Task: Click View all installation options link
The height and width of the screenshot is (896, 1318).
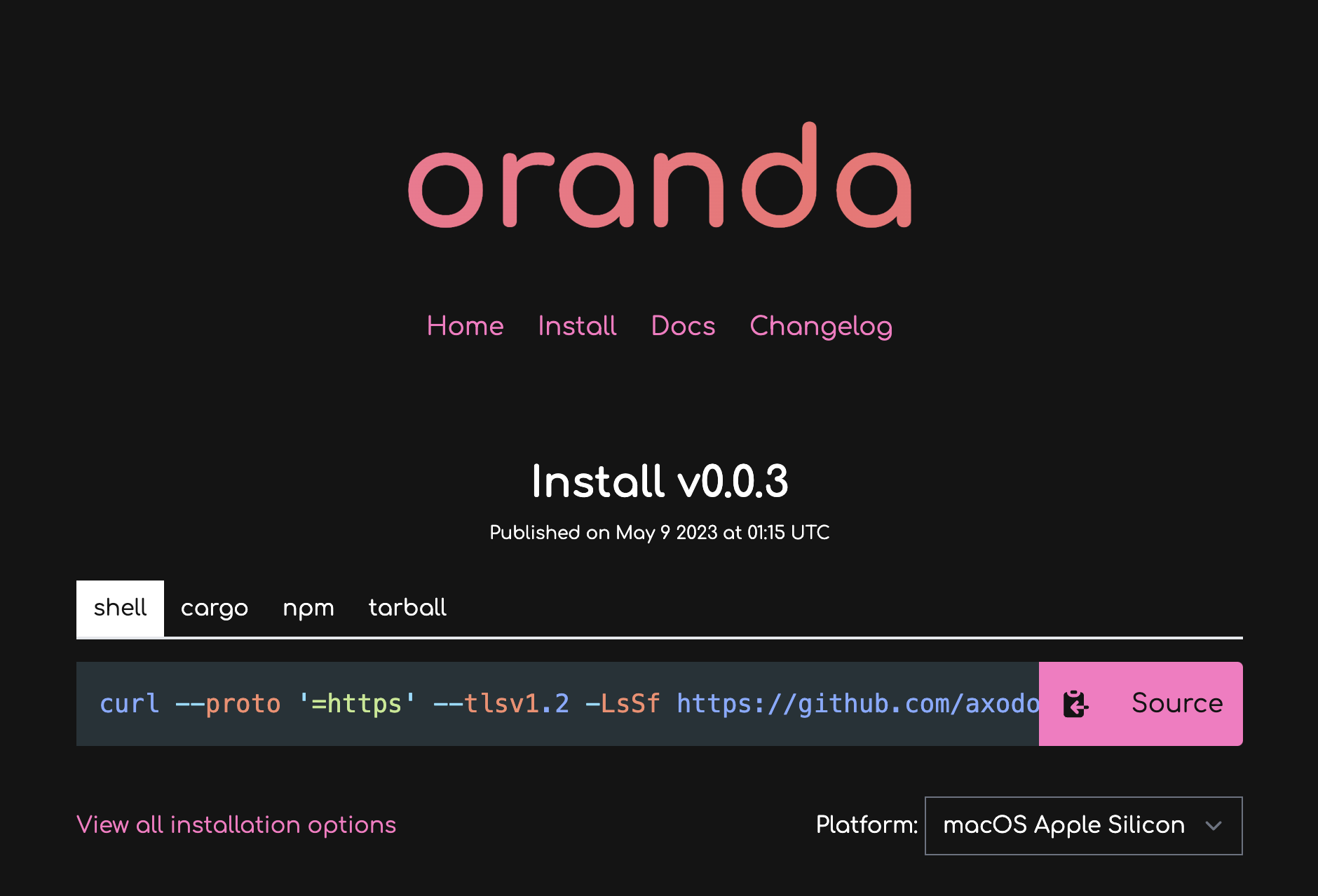Action: 236,825
